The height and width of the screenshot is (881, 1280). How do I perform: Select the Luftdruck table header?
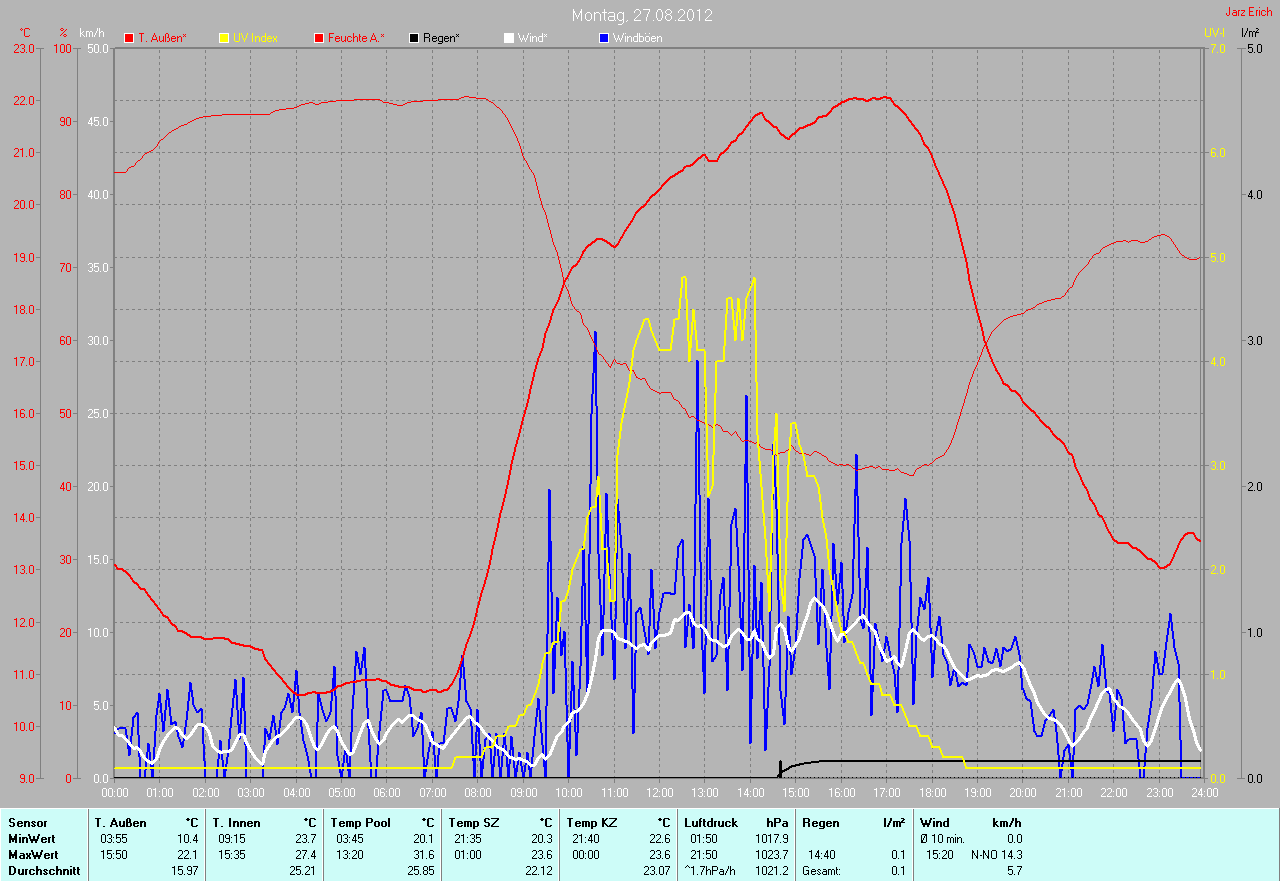pyautogui.click(x=711, y=823)
